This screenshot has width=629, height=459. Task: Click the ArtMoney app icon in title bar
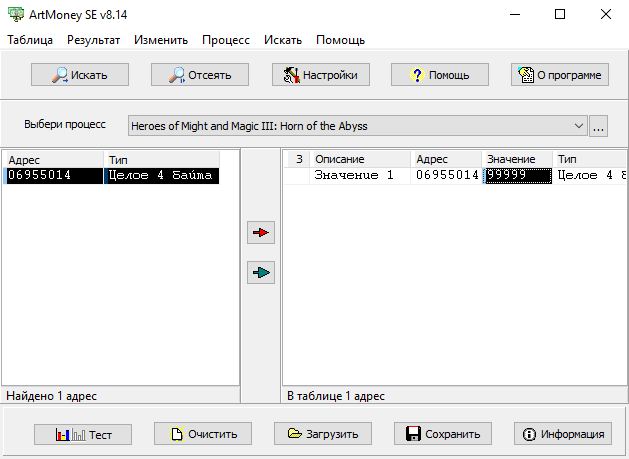[x=16, y=14]
